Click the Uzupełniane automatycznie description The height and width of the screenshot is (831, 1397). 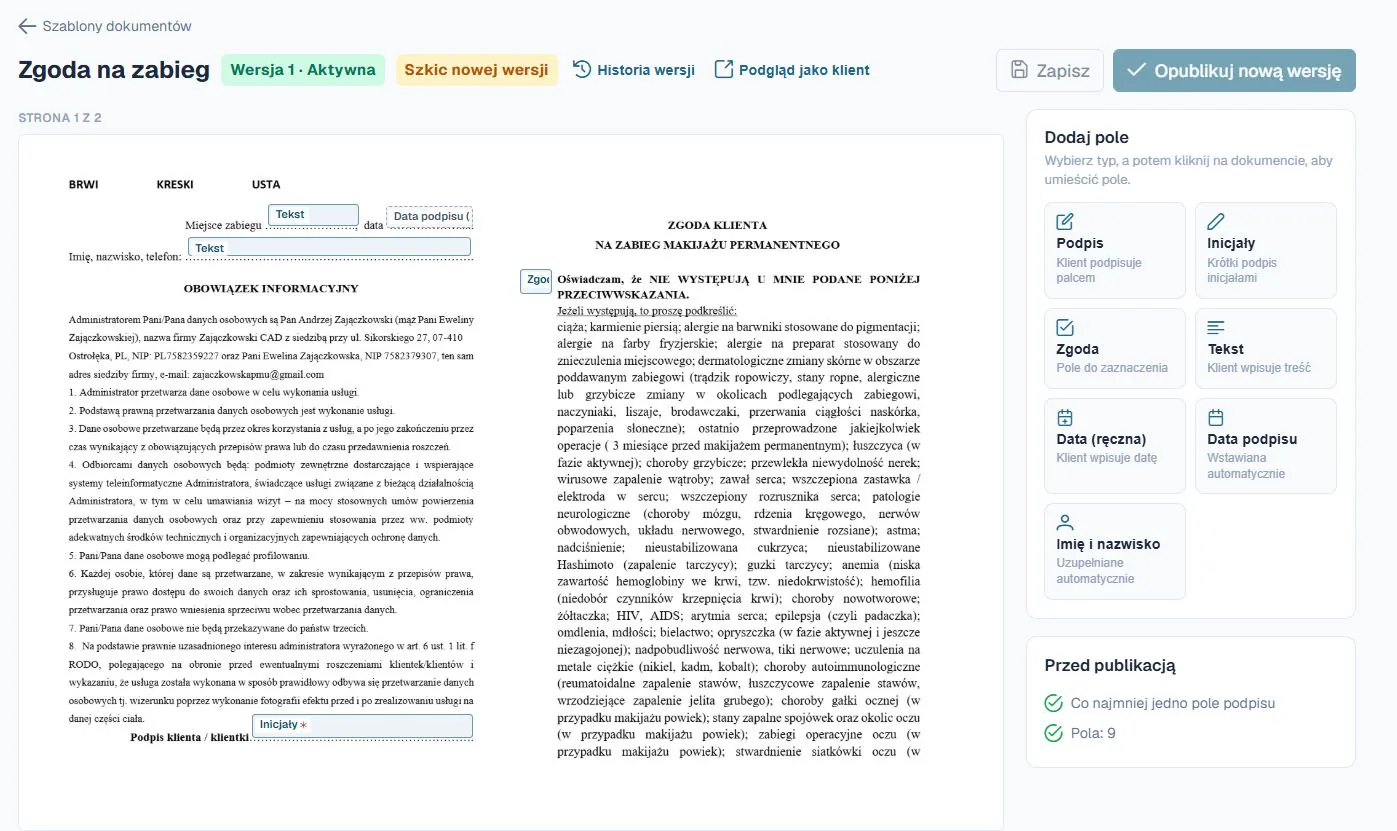click(1095, 571)
